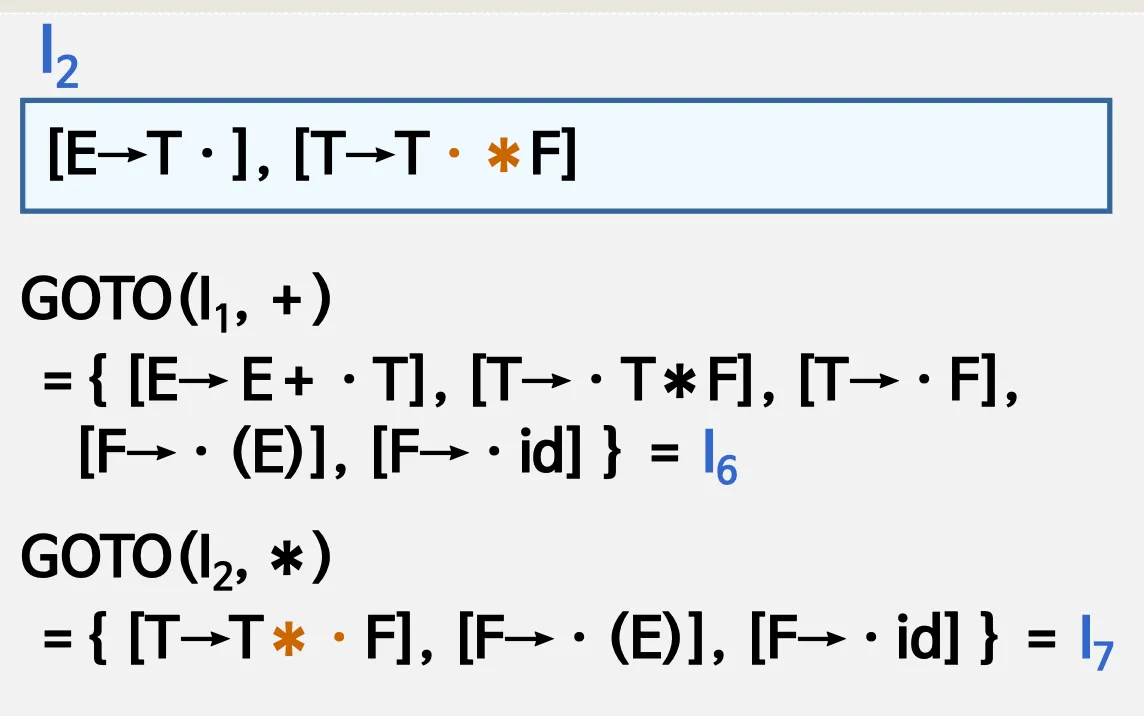
Task: Click the blue I2 heading label
Action: click(60, 57)
